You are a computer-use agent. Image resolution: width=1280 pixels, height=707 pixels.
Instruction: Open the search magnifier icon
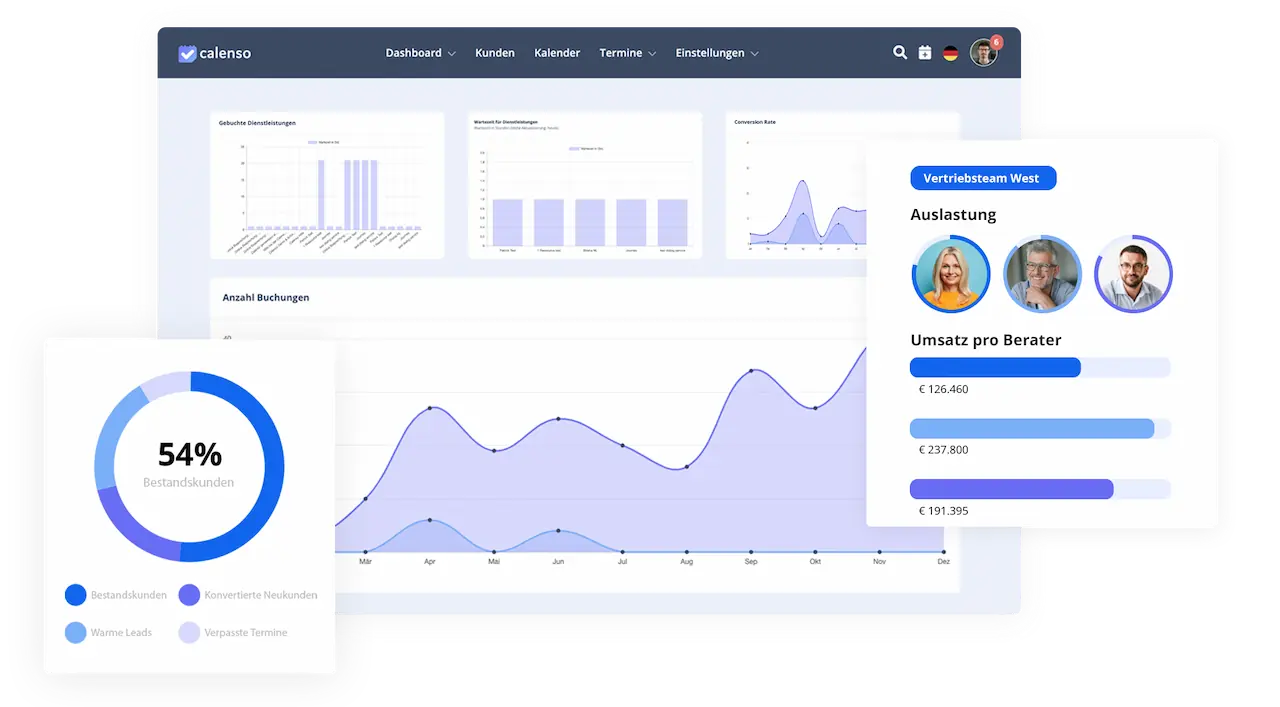click(900, 53)
